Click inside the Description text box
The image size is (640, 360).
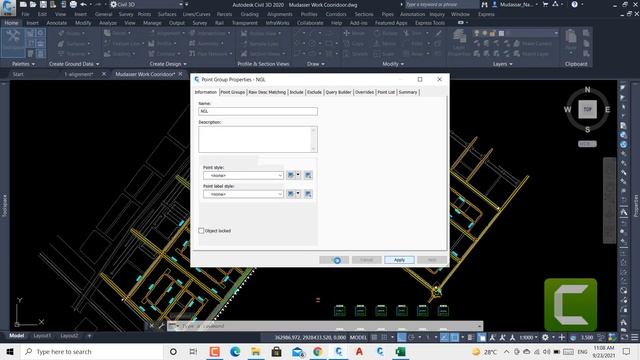tap(255, 139)
